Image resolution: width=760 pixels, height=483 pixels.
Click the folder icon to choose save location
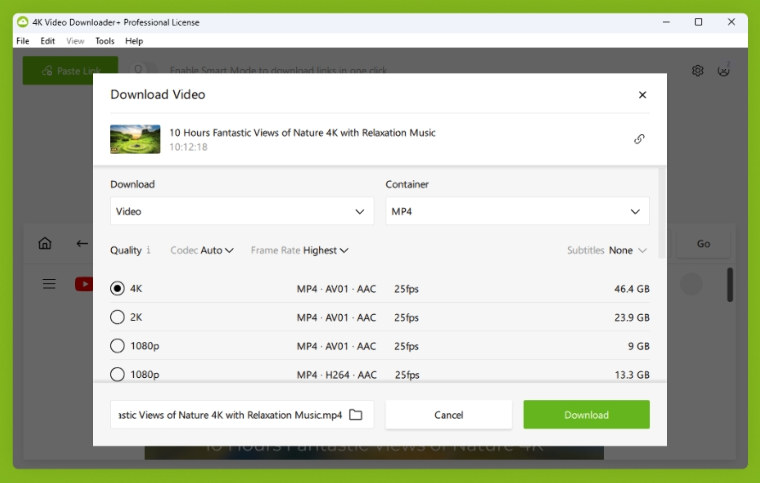tap(356, 415)
